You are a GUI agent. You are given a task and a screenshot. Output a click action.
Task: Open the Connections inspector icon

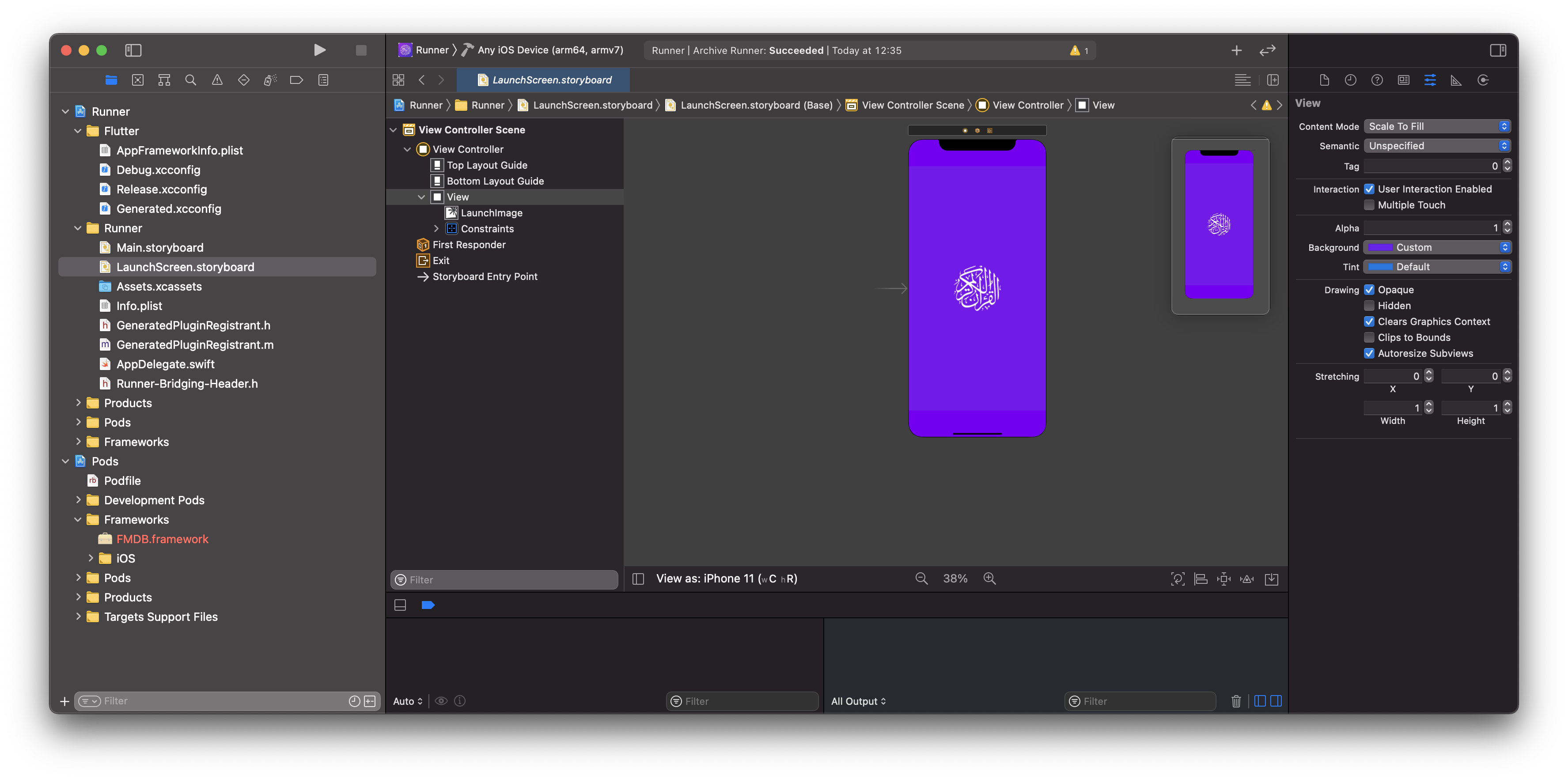(1483, 80)
